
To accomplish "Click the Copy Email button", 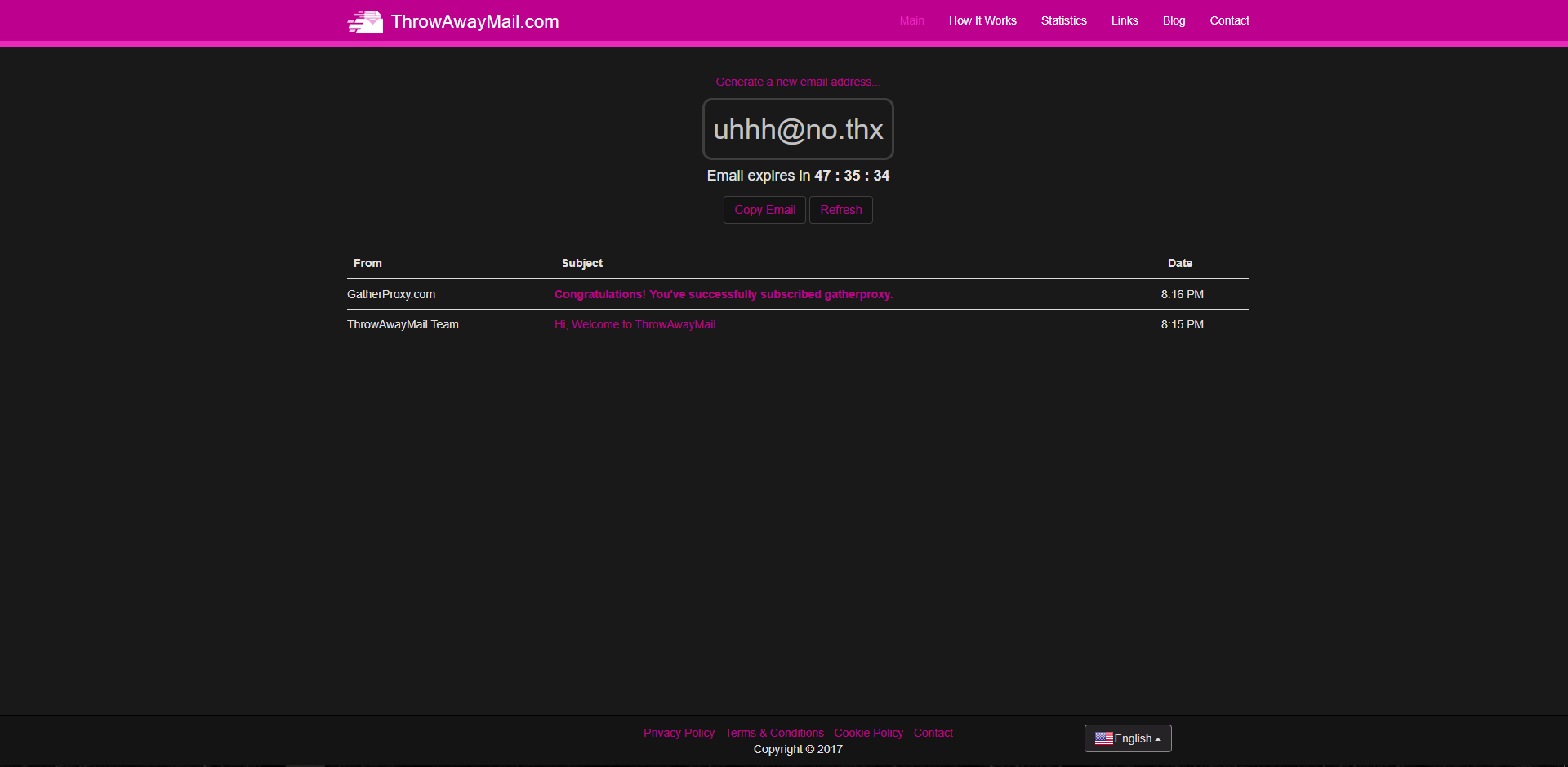I will point(764,210).
